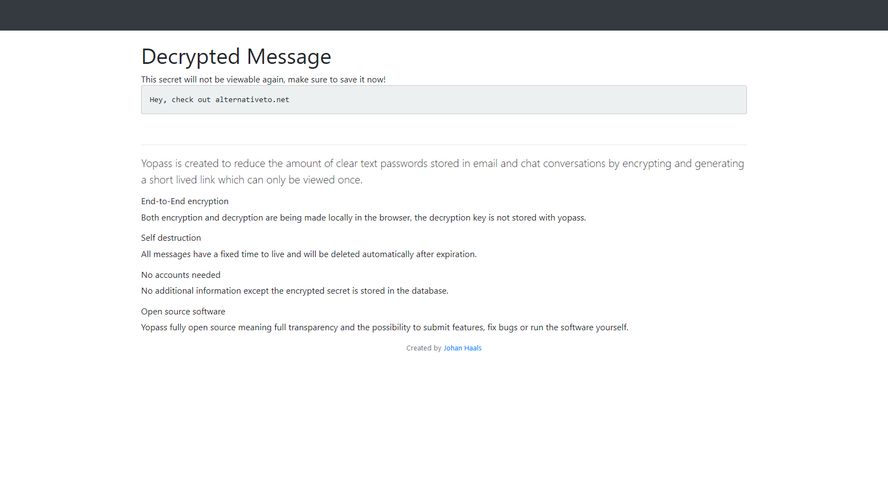This screenshot has height=500, width=888.
Task: Click 'short lived link' line of the intro
Action: click(251, 180)
